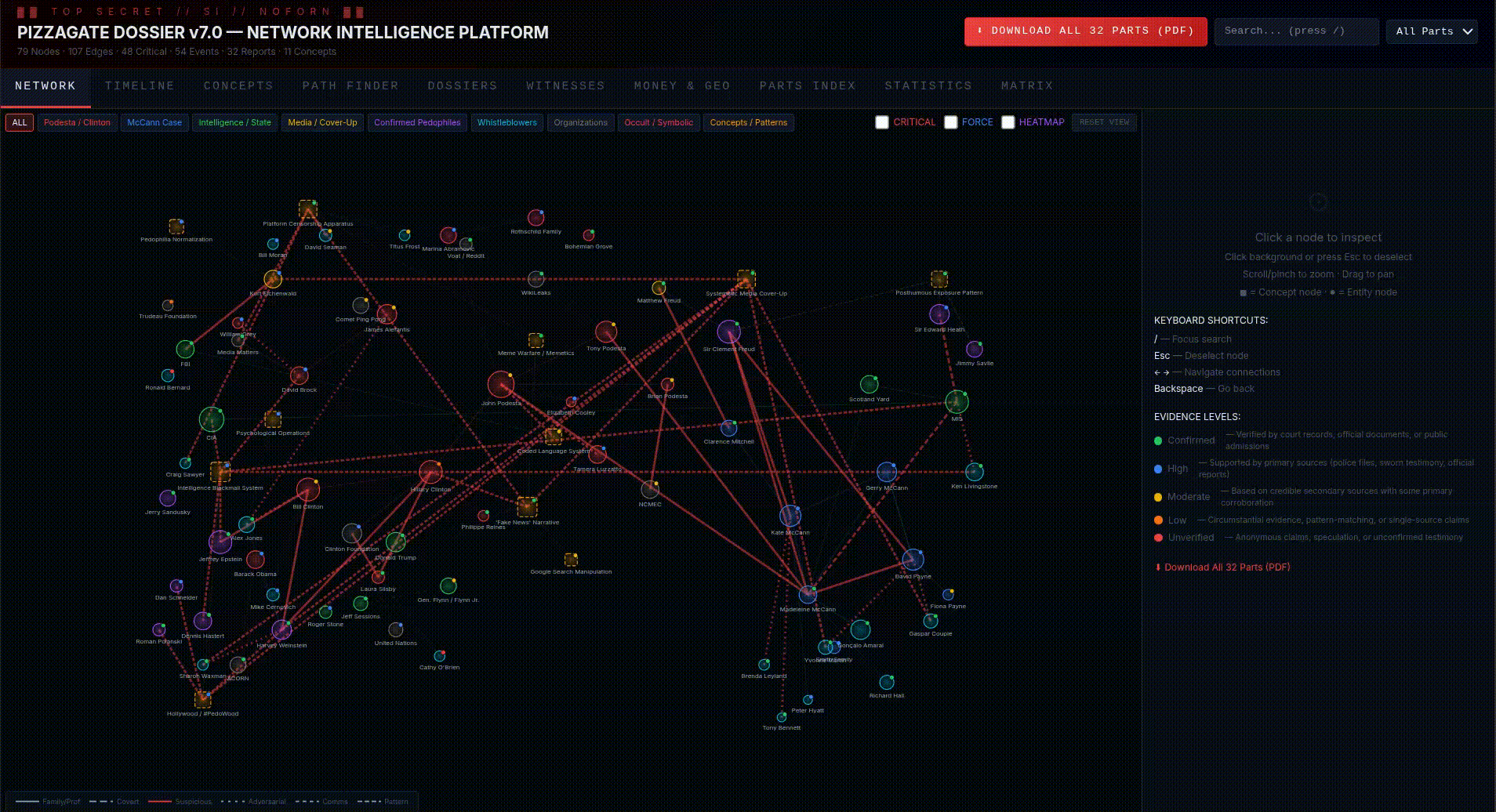The height and width of the screenshot is (812, 1496).
Task: Select the United Nations node
Action: click(x=395, y=629)
